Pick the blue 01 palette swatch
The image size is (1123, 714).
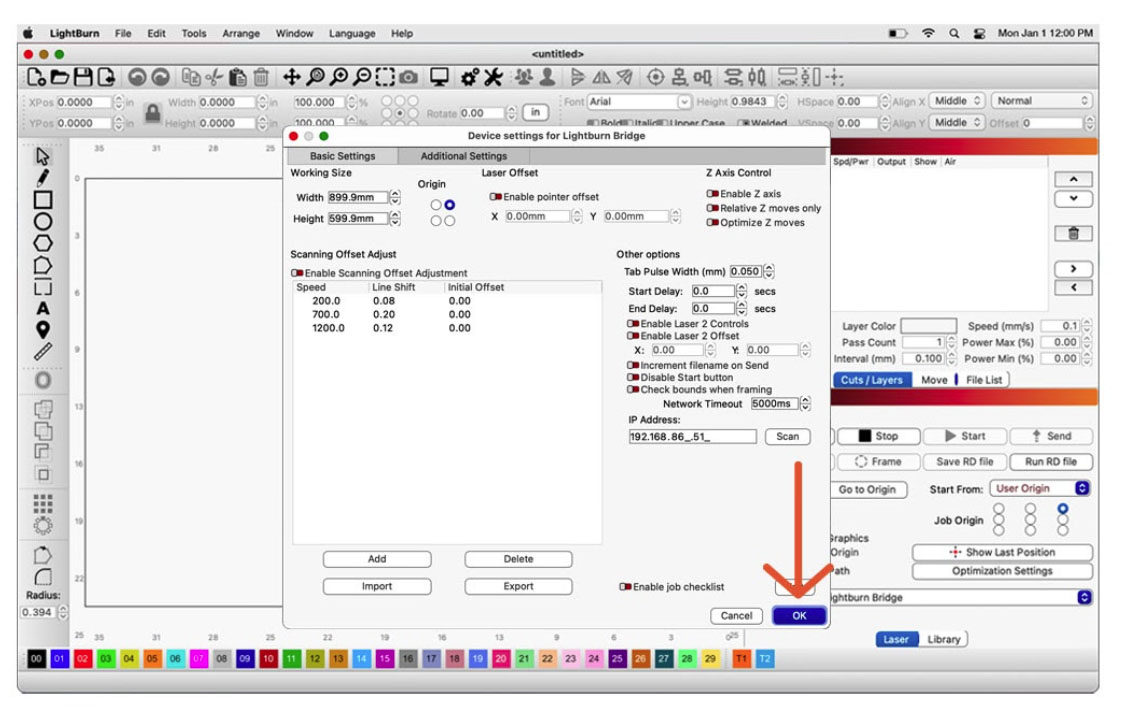59,659
